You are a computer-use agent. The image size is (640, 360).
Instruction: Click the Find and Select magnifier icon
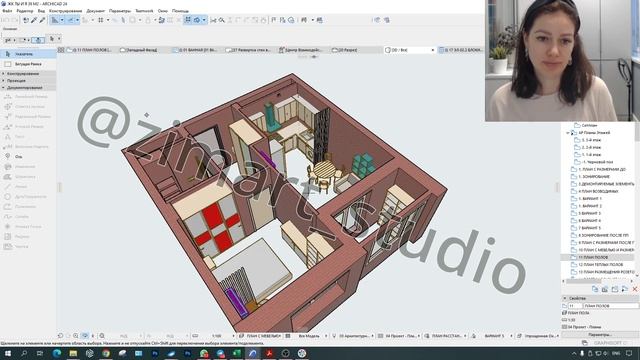click(x=222, y=20)
